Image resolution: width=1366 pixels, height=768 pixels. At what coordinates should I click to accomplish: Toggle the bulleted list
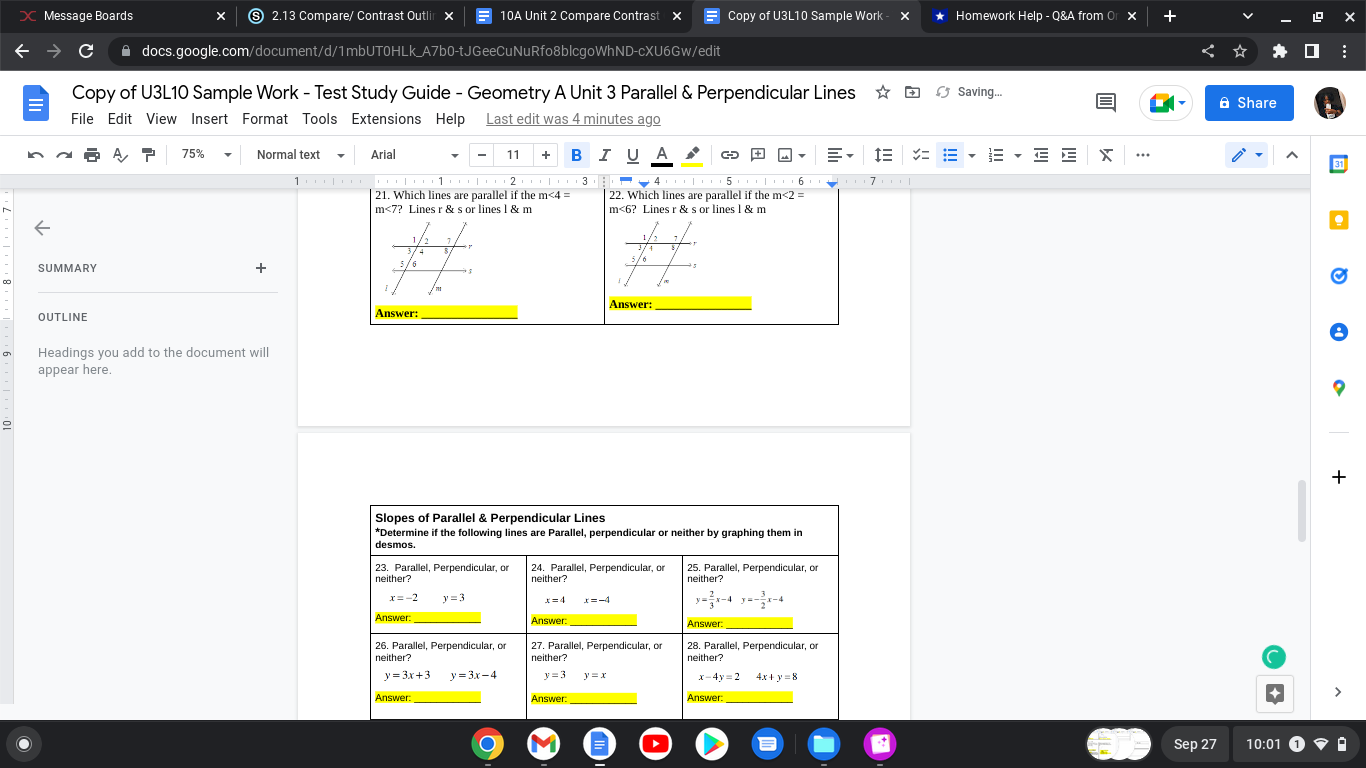[950, 154]
